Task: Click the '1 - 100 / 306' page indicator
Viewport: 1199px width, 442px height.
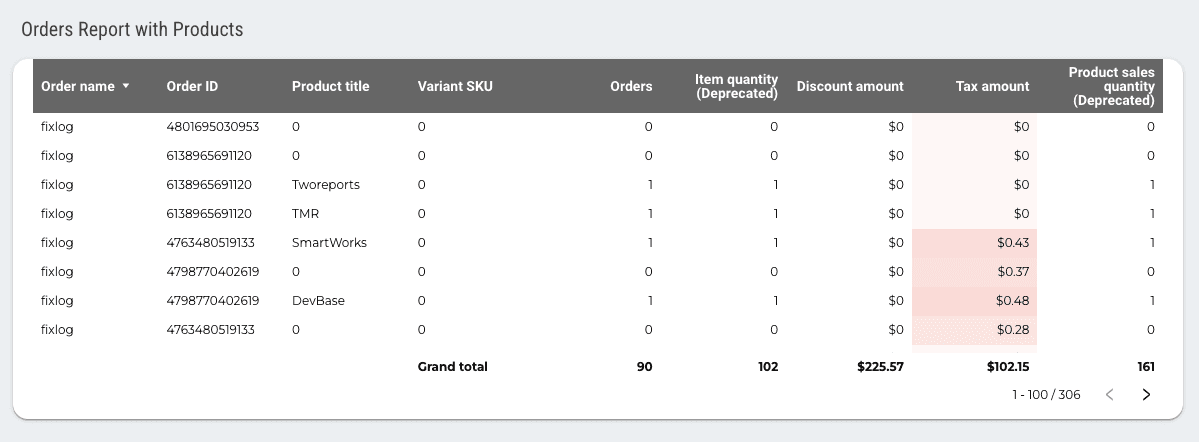Action: (x=1046, y=395)
